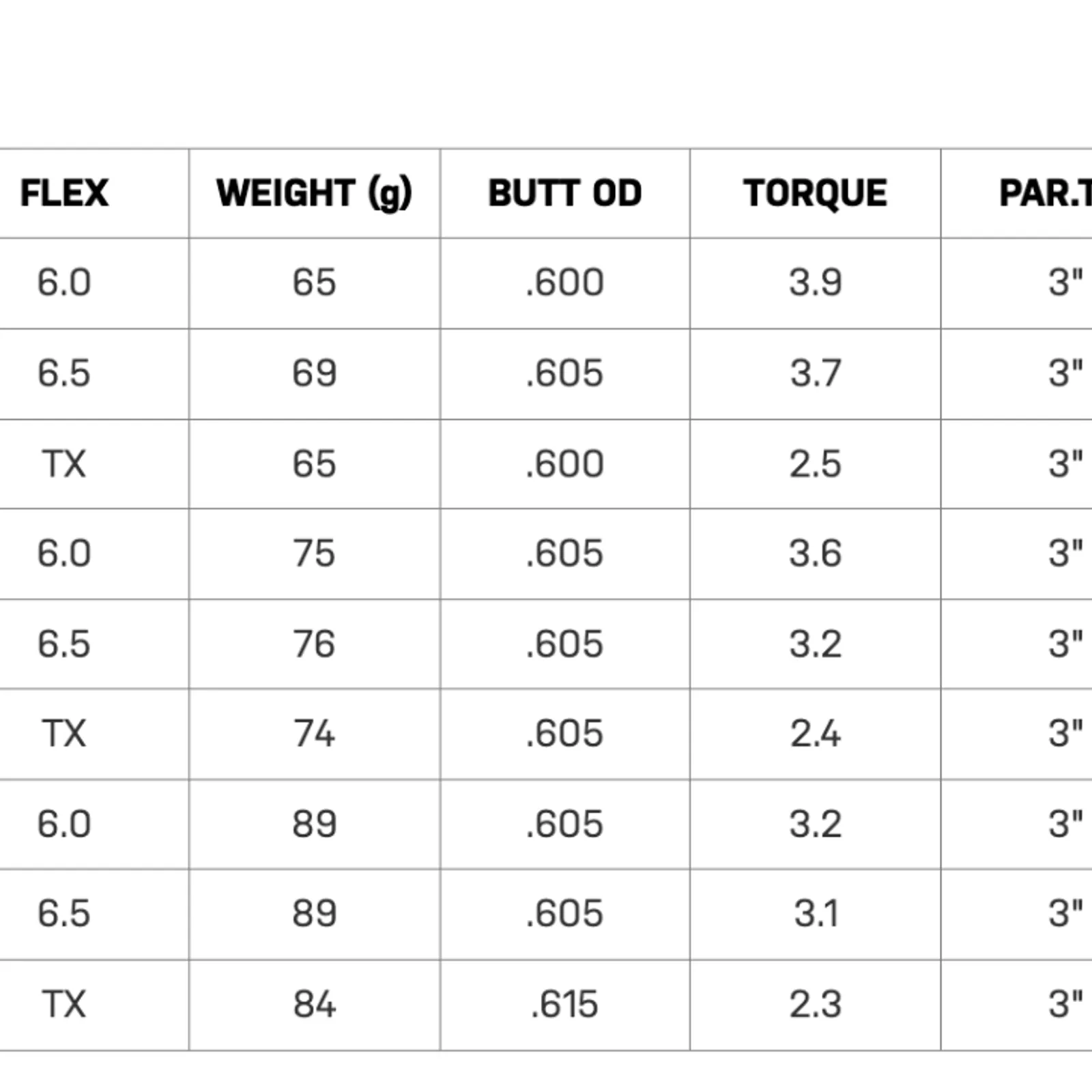The width and height of the screenshot is (1092, 1092).
Task: Click the partially visible PAR.T column header
Action: tap(1044, 193)
